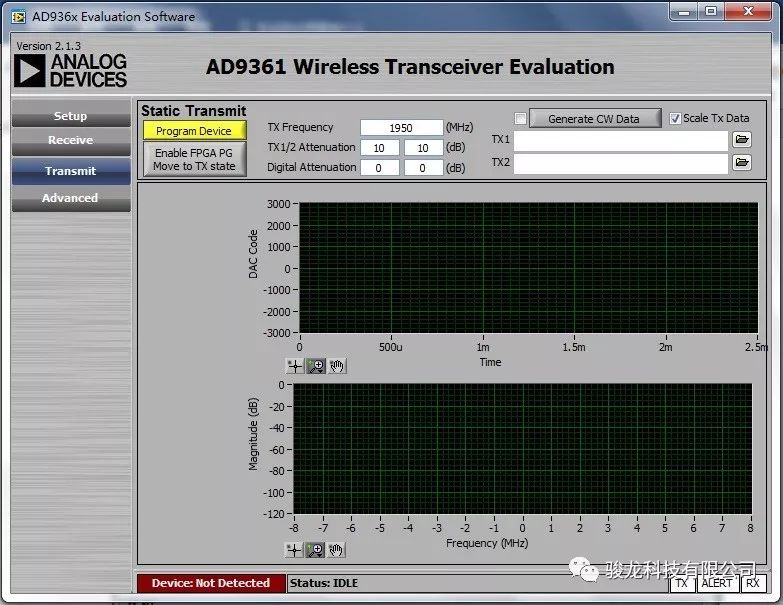
Task: Click the TX Frequency input field
Action: coord(400,128)
